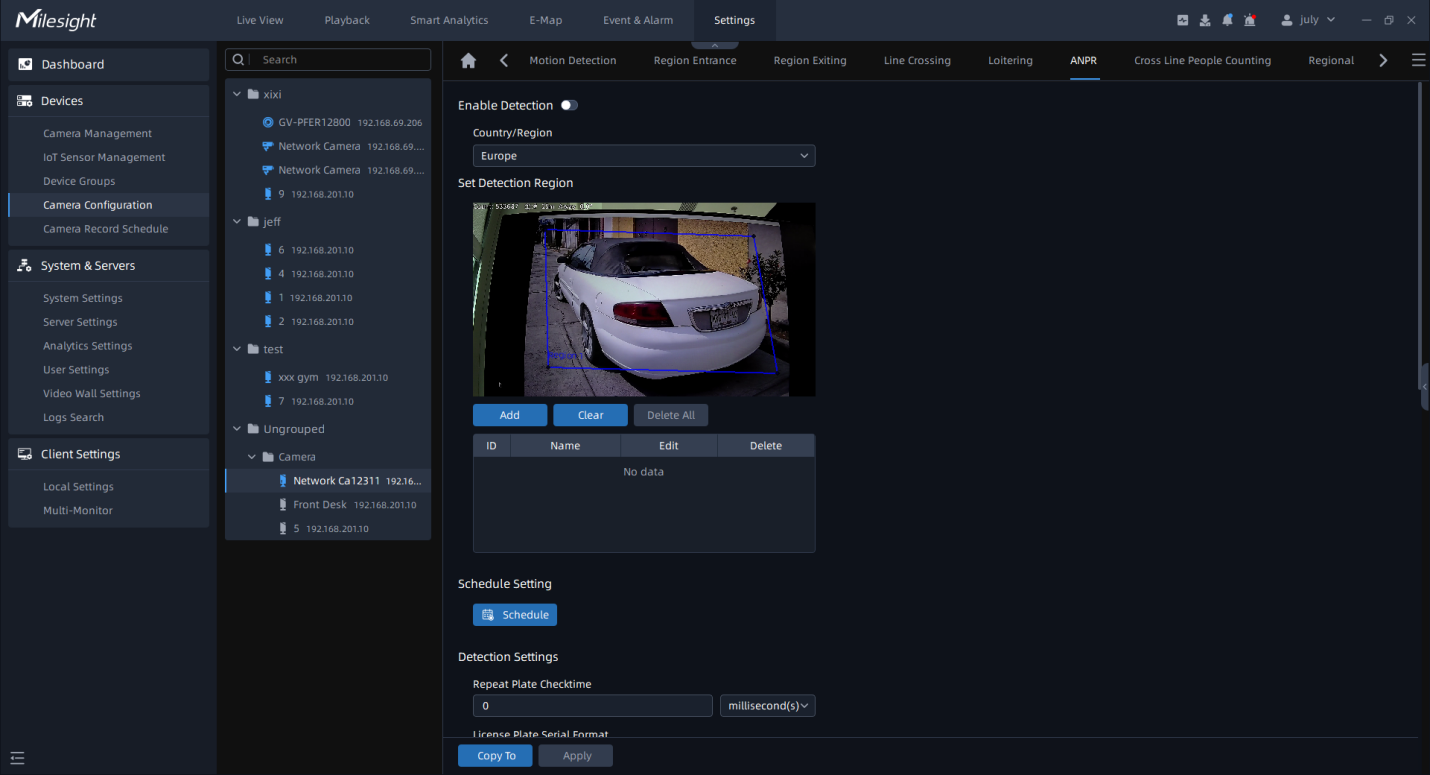Click the Schedule button
Viewport: 1430px width, 775px height.
[515, 615]
